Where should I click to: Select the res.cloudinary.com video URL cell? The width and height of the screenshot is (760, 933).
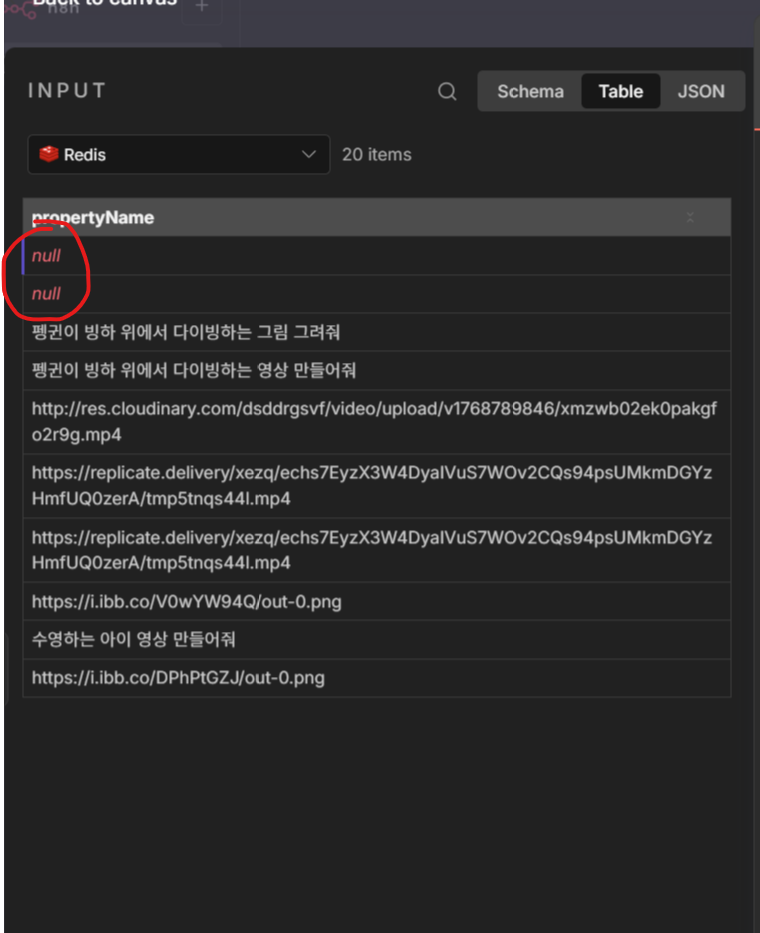pos(377,422)
